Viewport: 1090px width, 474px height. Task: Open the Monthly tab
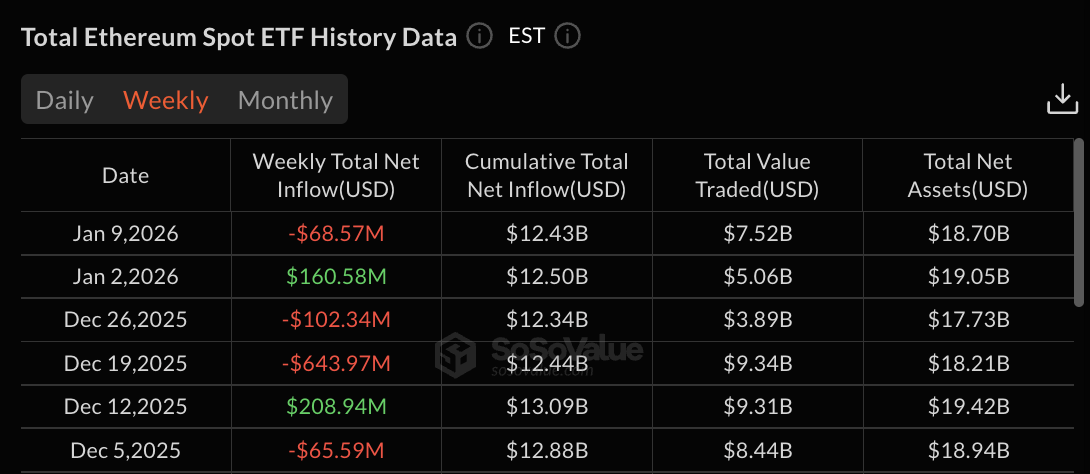coord(285,100)
